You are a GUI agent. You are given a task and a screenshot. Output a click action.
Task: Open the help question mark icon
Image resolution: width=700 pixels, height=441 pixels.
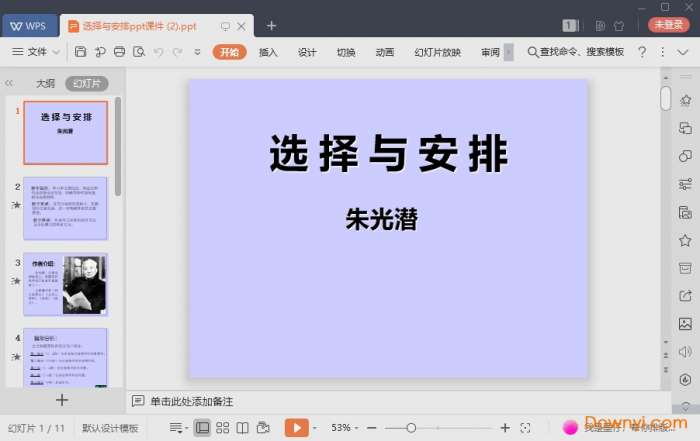(642, 52)
